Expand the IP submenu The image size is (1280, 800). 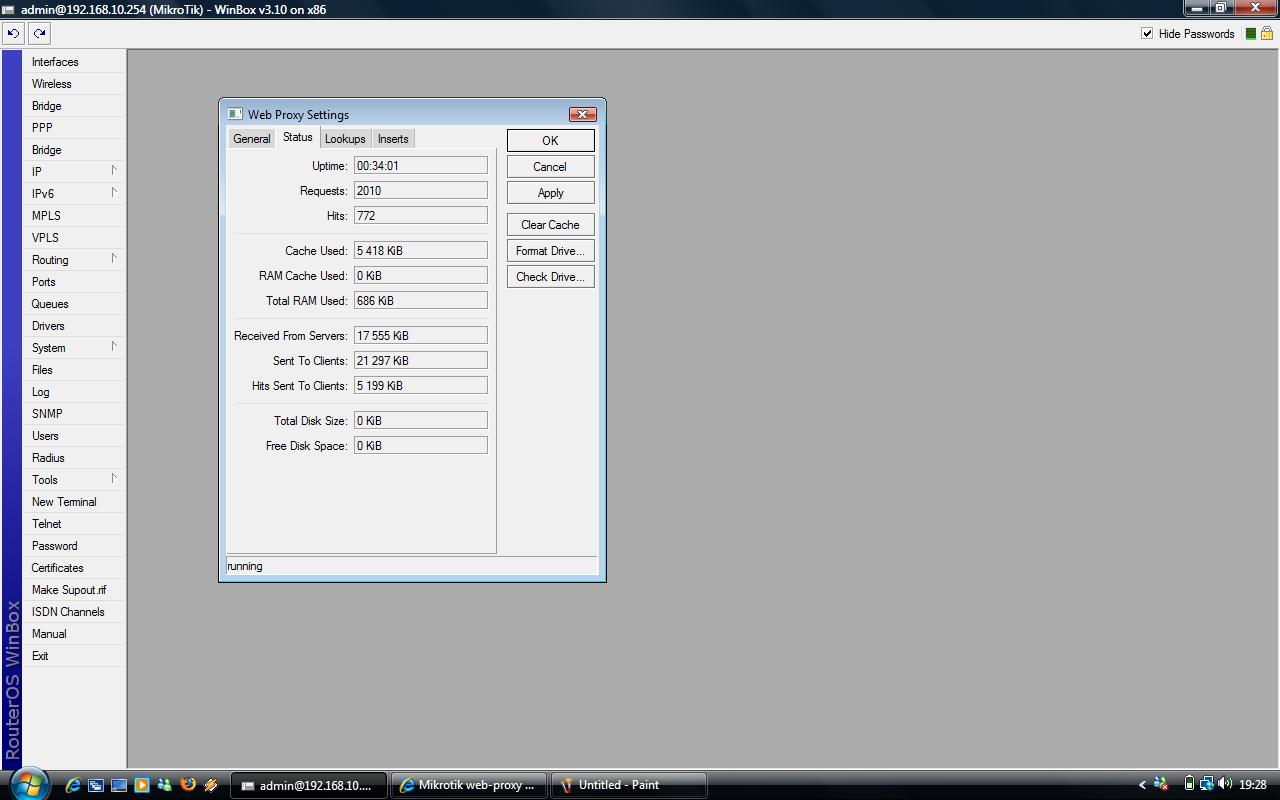tap(74, 172)
